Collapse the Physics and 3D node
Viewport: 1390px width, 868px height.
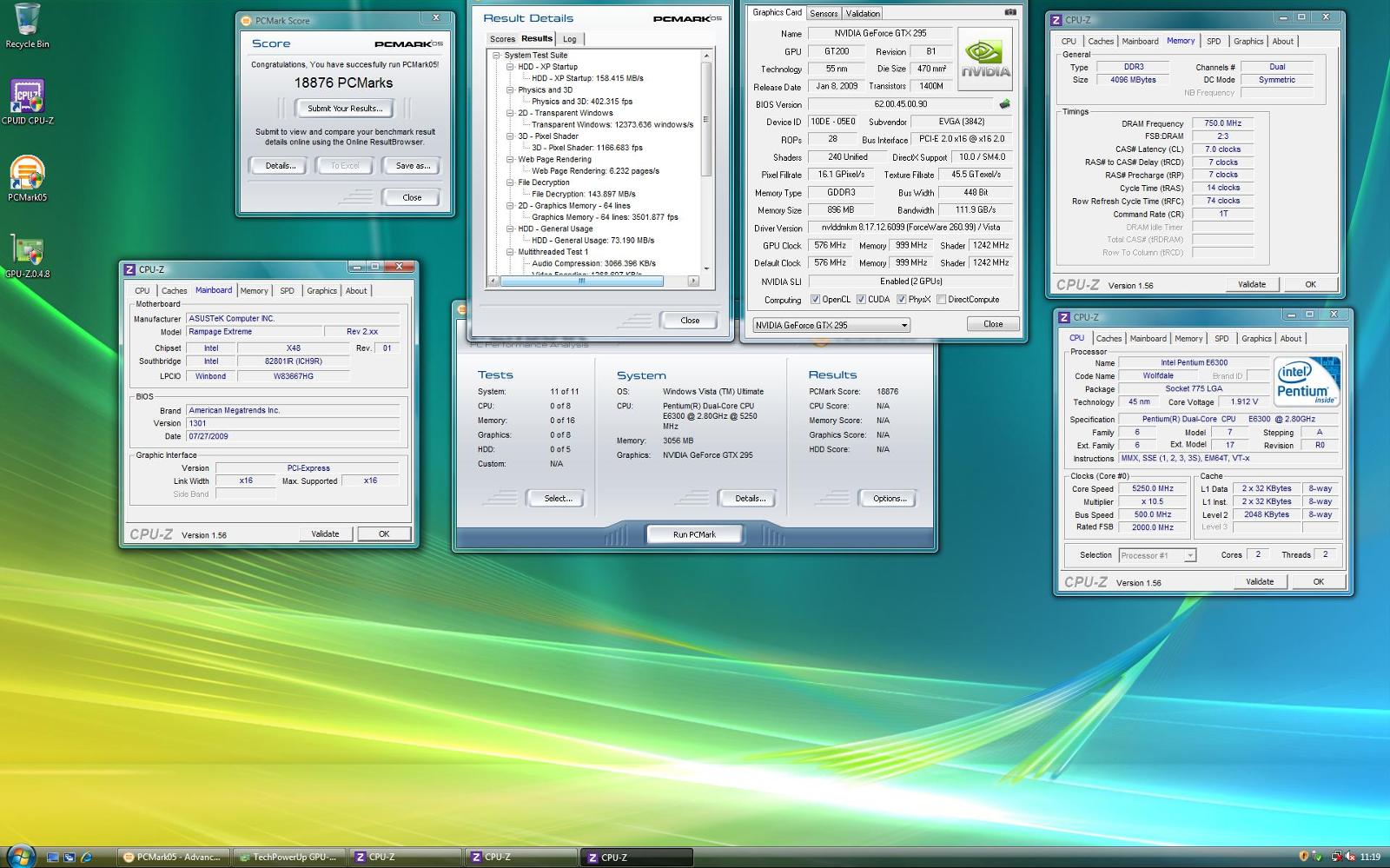[x=510, y=89]
